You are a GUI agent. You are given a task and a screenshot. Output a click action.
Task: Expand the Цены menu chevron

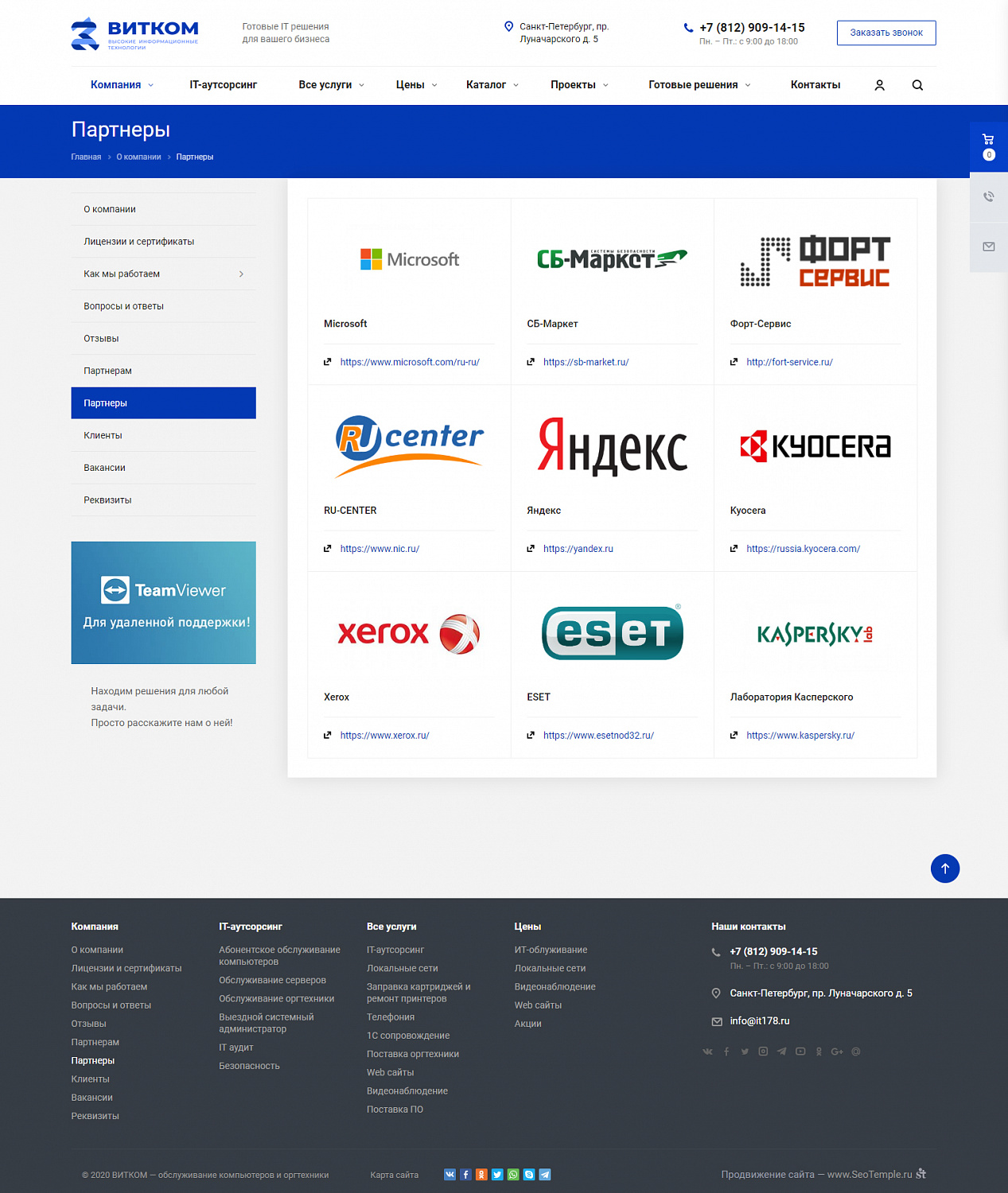coord(434,85)
